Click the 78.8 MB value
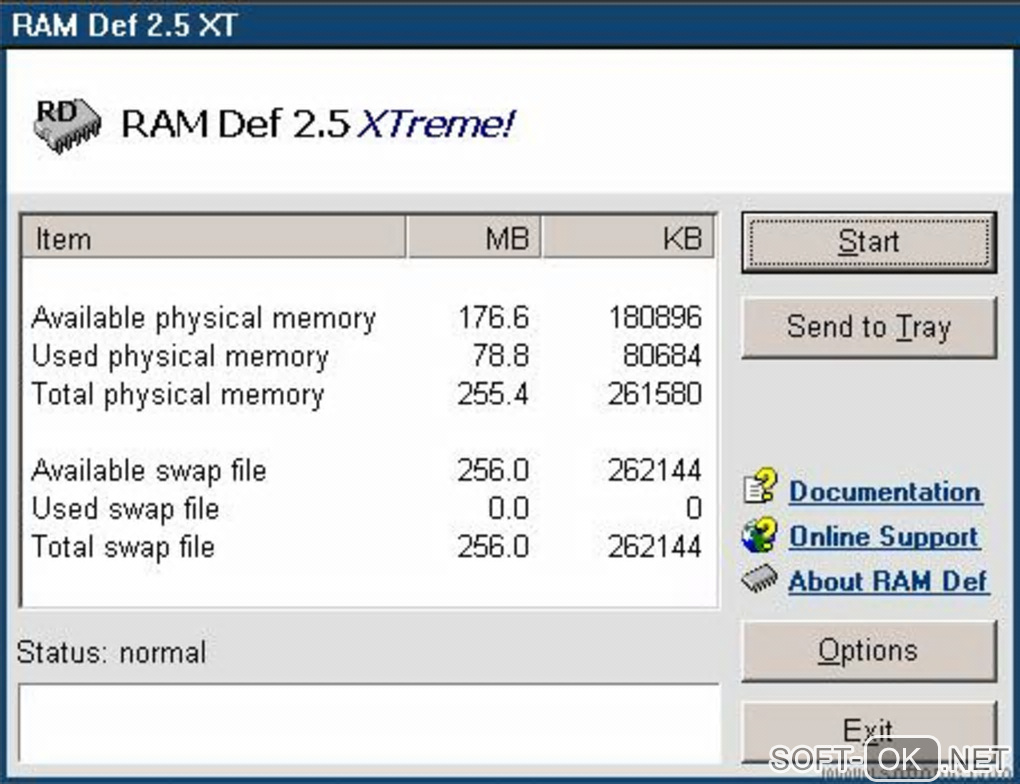The width and height of the screenshot is (1020, 784). [x=501, y=356]
